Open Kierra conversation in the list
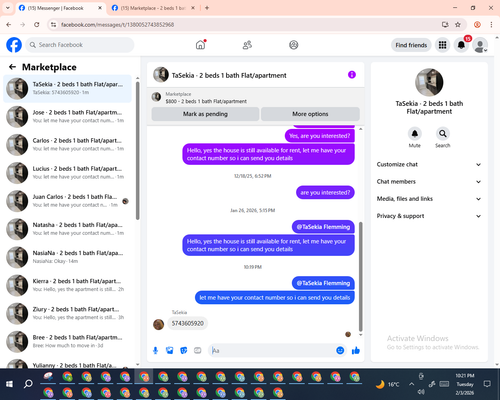The width and height of the screenshot is (500, 400). (68, 285)
